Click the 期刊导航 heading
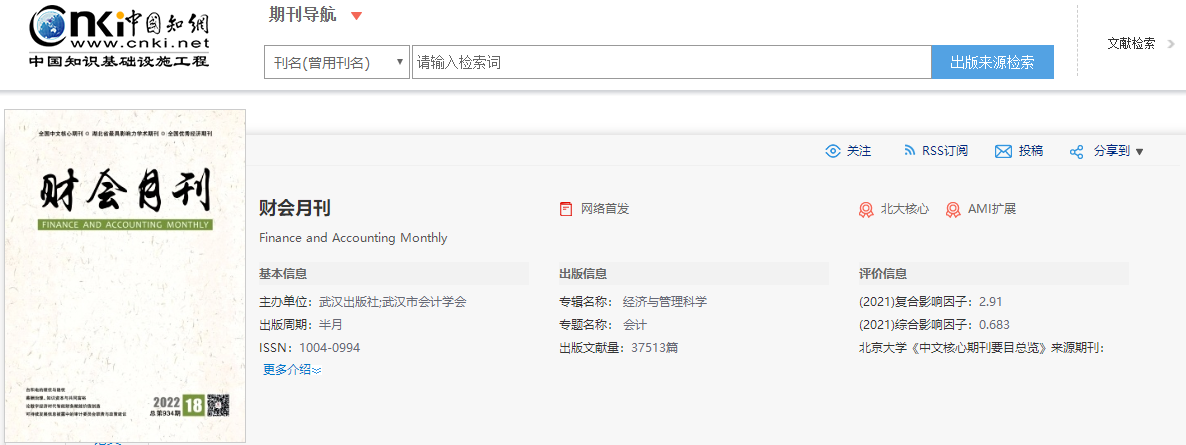Viewport: 1186px width, 445px height. (x=303, y=15)
